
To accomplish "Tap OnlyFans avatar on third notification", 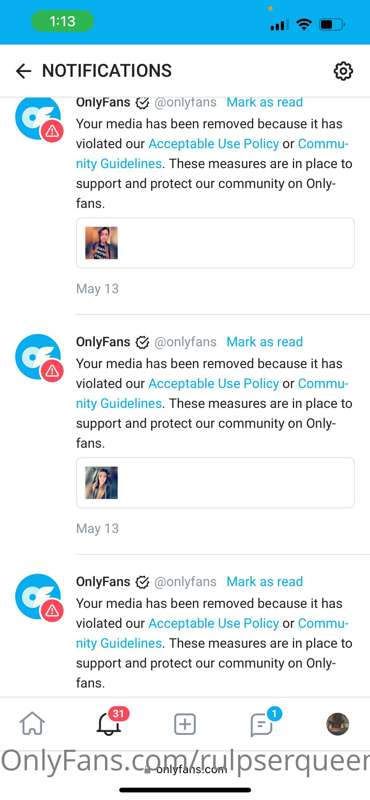I will tap(38, 597).
